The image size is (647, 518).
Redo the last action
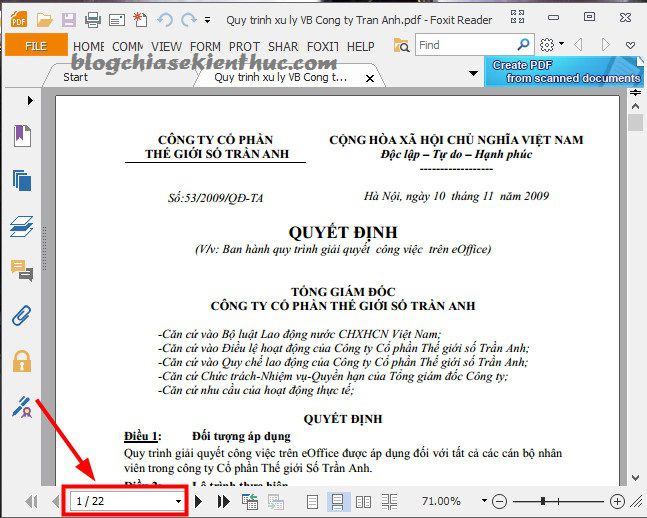(189, 19)
